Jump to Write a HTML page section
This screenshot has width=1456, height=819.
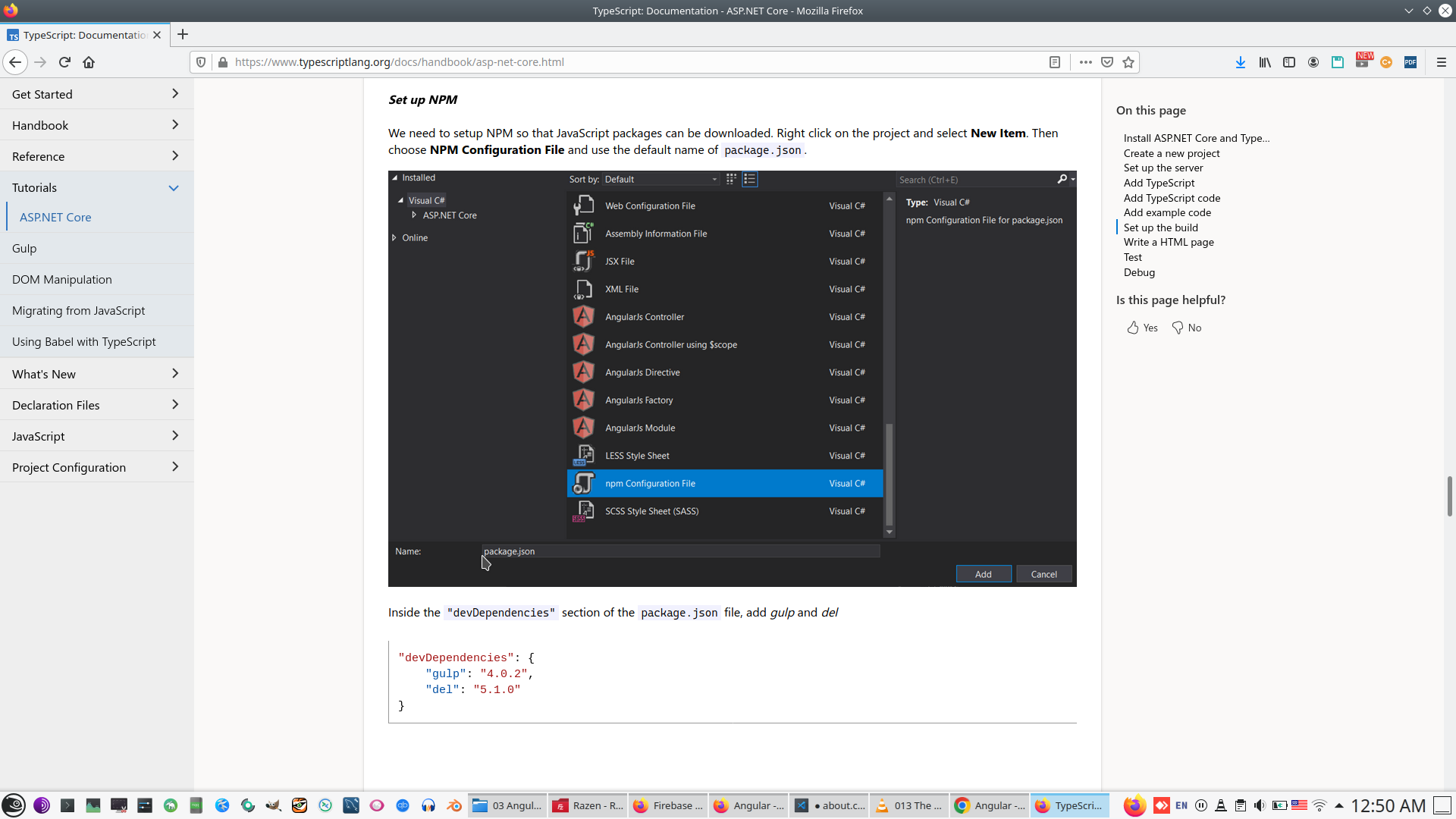coord(1168,242)
